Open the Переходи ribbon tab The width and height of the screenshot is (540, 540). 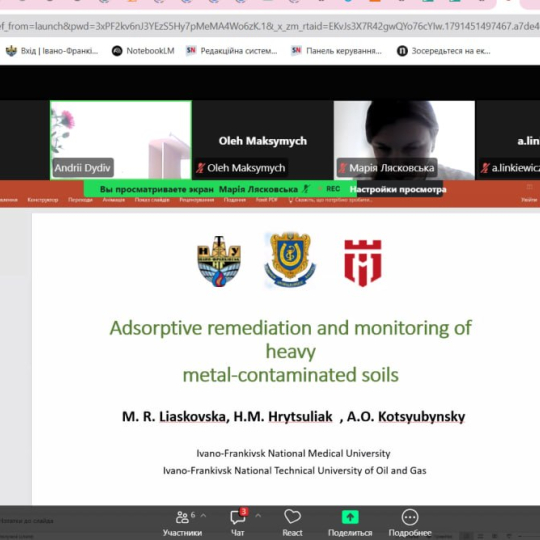click(x=80, y=200)
